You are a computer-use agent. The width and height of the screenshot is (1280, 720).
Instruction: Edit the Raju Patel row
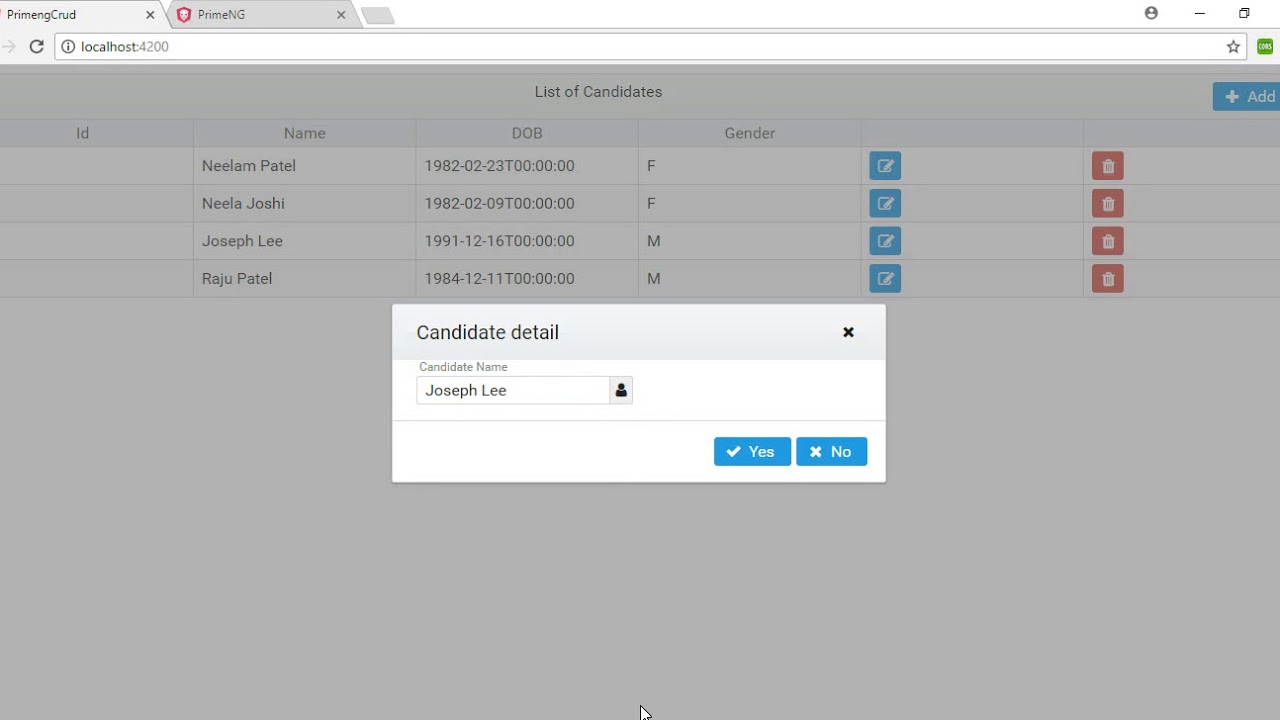tap(885, 279)
